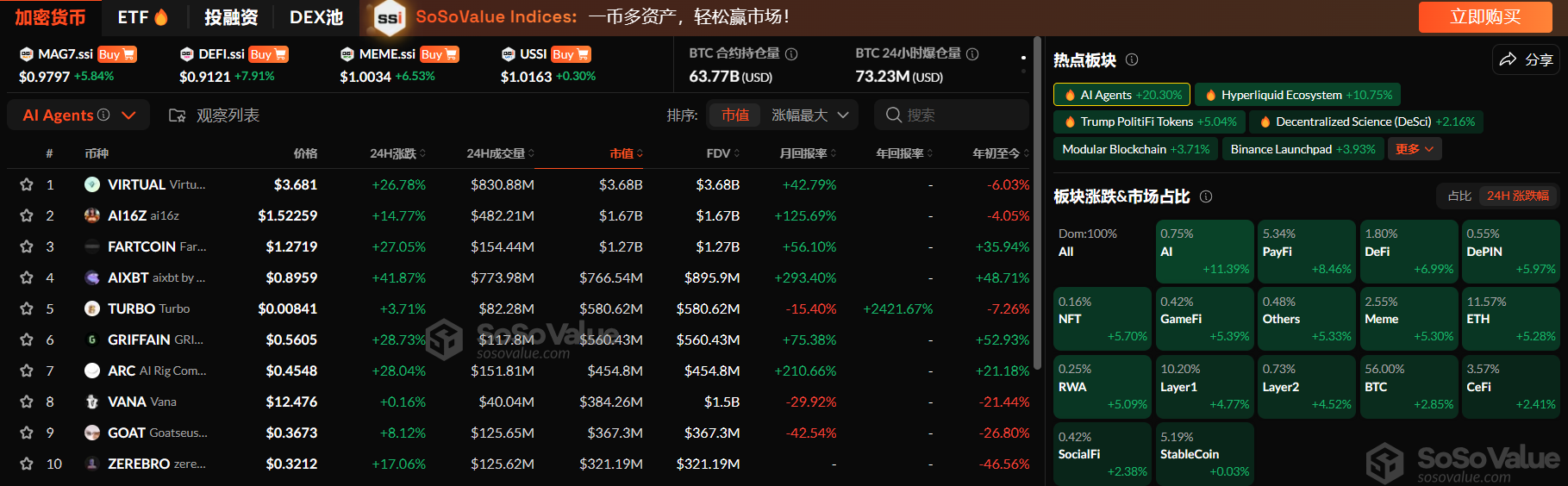Select the Hyperliquid Ecosystem sector tag
The height and width of the screenshot is (486, 1568).
pos(1298,95)
